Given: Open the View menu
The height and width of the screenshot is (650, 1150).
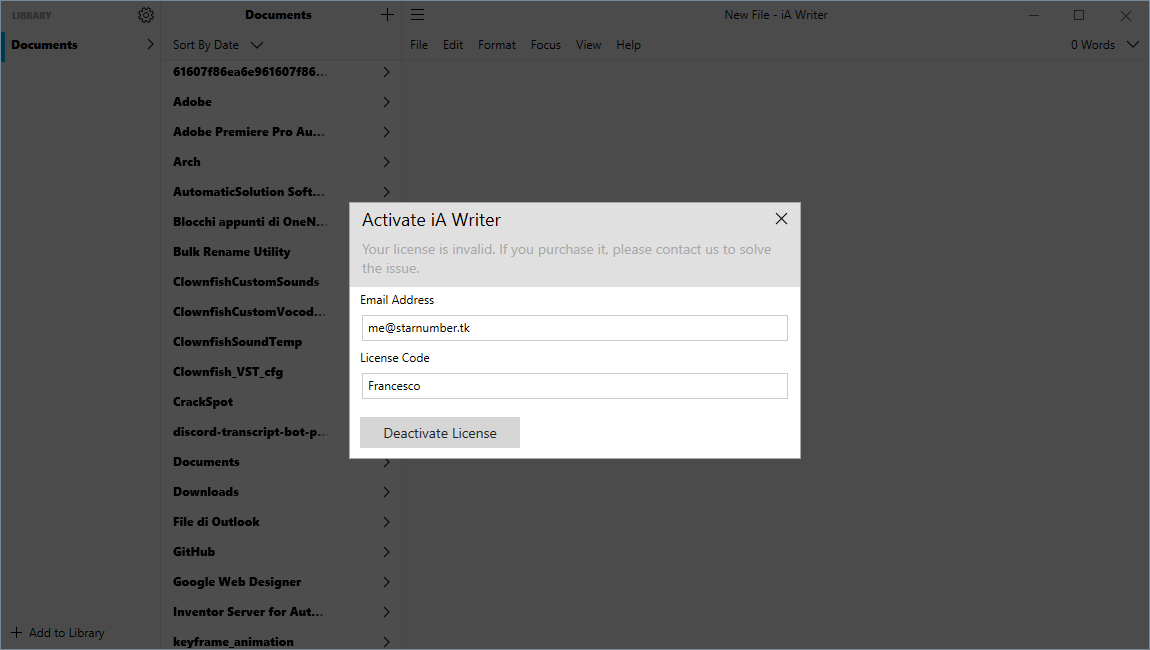Looking at the screenshot, I should (x=588, y=45).
